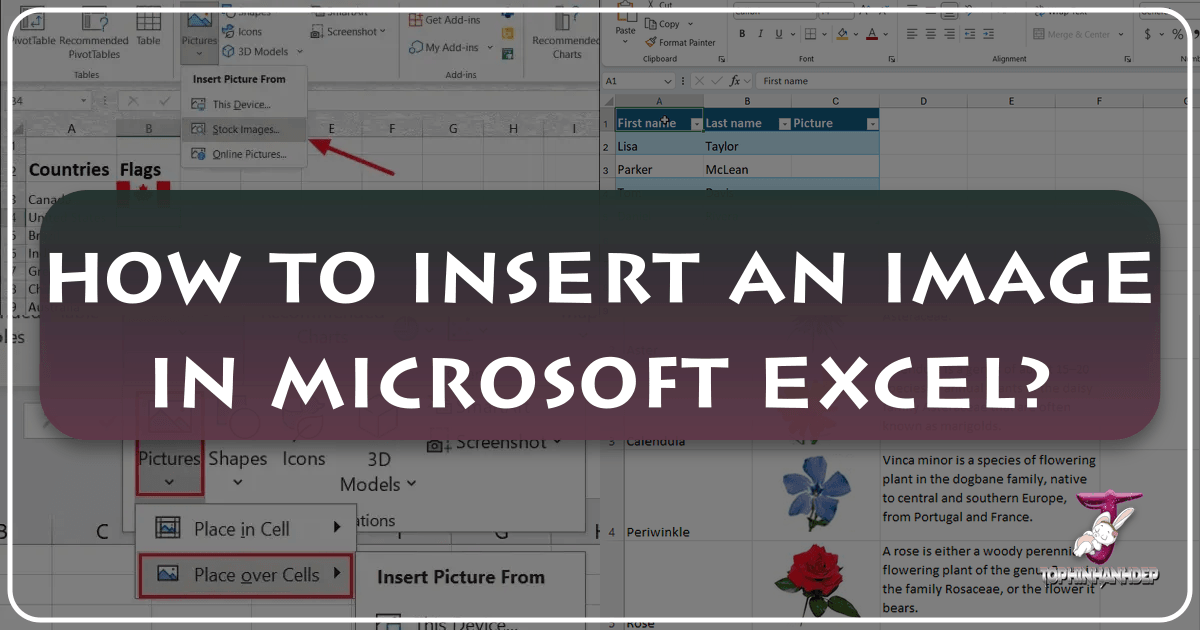Pick the font color red swatch
The width and height of the screenshot is (1200, 630).
point(872,34)
